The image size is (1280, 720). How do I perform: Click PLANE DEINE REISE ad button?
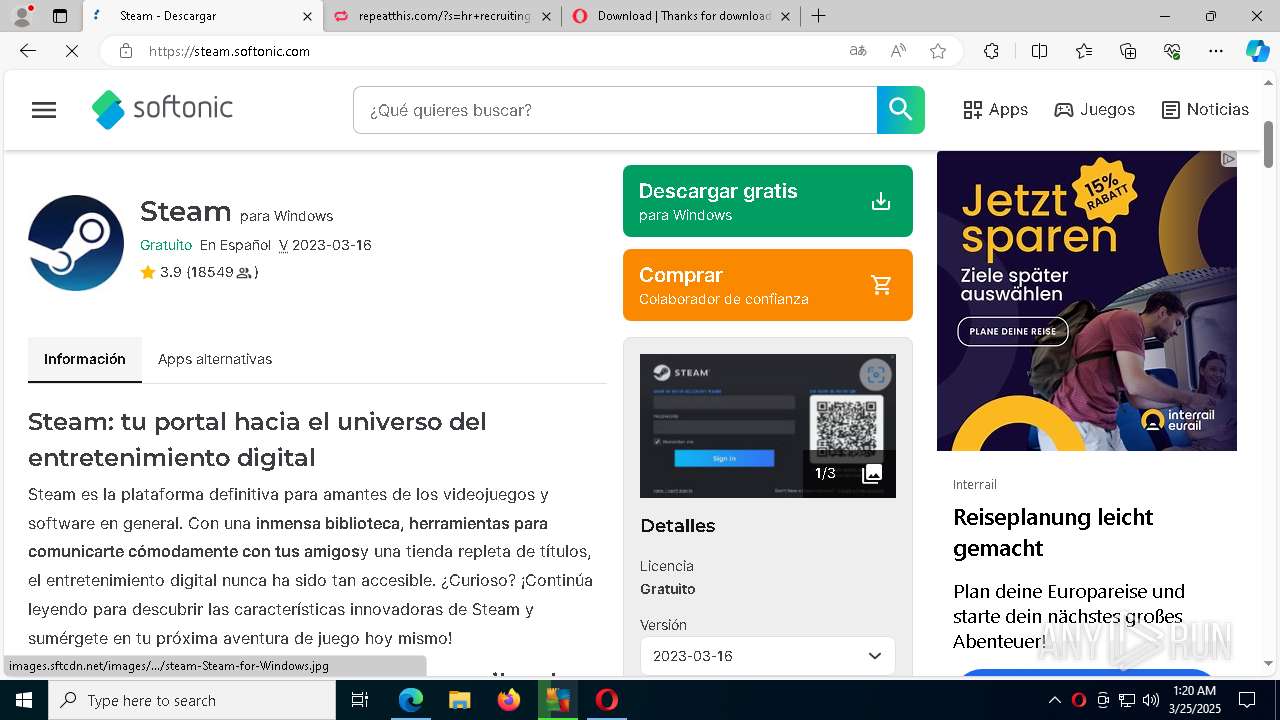[x=1013, y=331]
